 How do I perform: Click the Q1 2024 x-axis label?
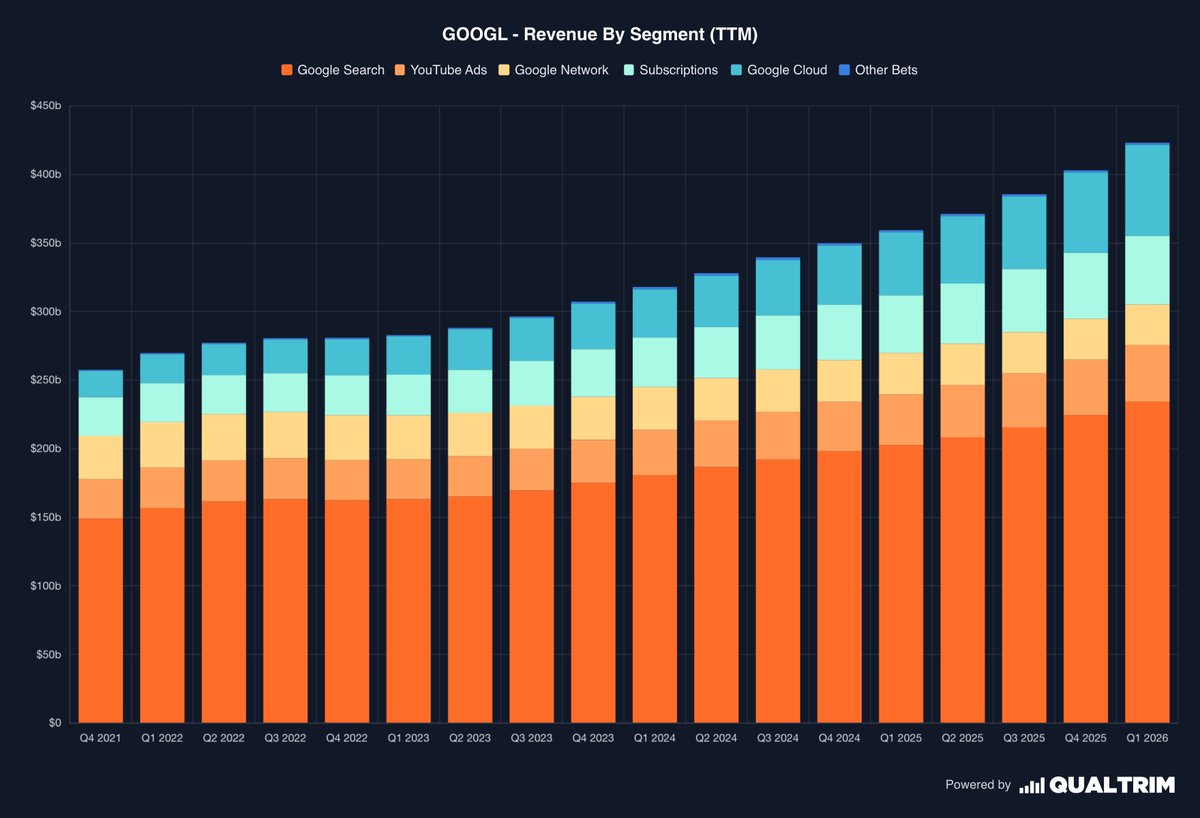click(x=655, y=738)
